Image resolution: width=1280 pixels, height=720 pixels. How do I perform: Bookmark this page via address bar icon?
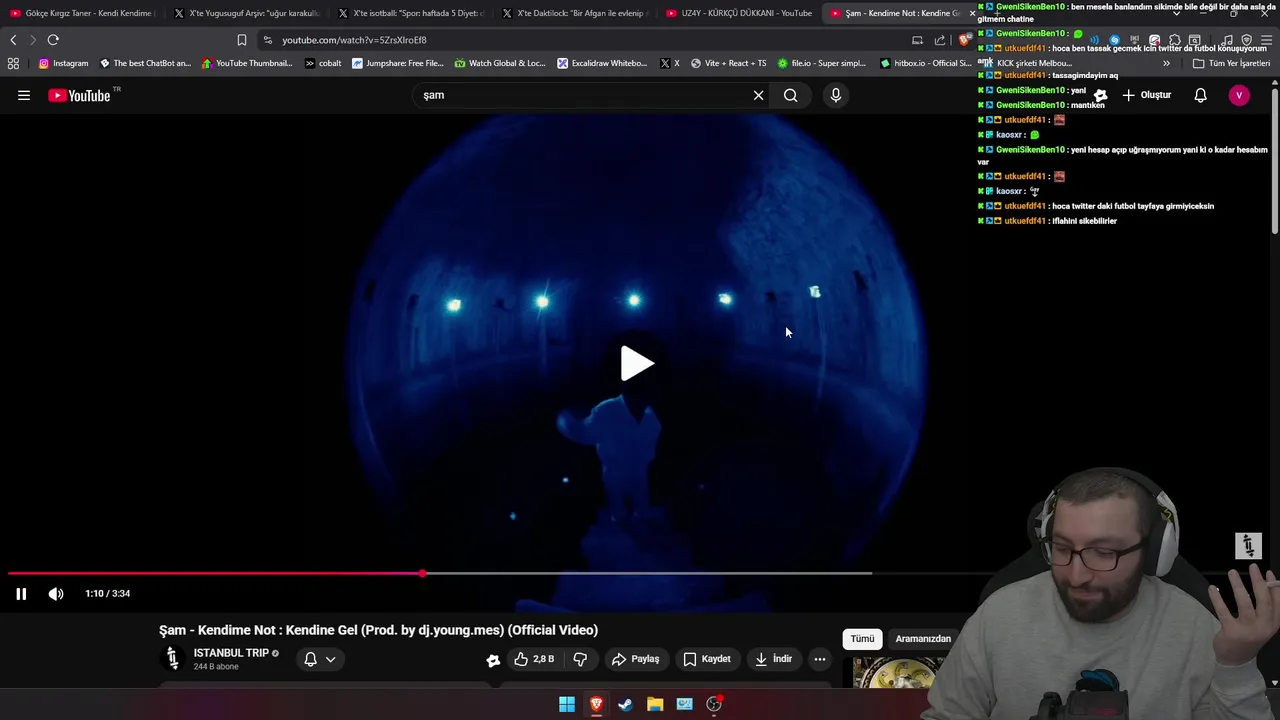point(241,40)
